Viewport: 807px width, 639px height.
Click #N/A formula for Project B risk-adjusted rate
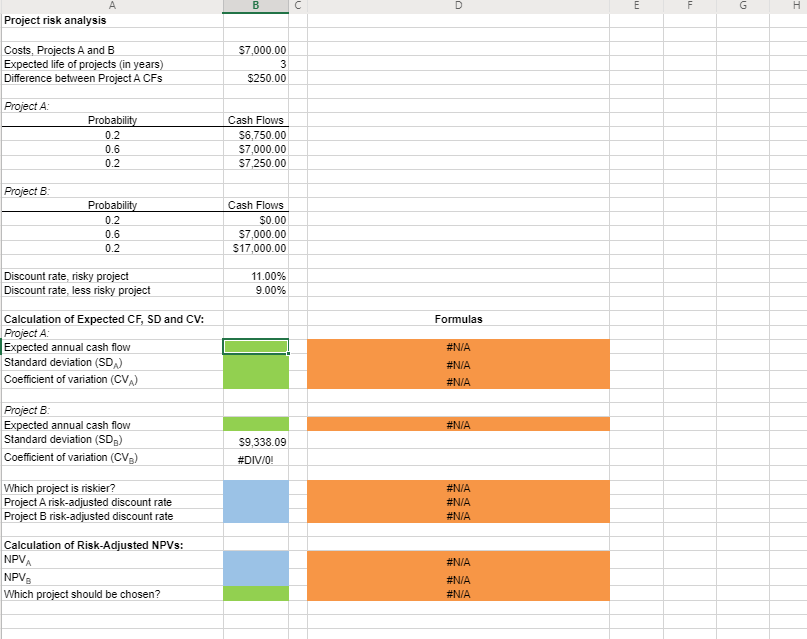459,516
